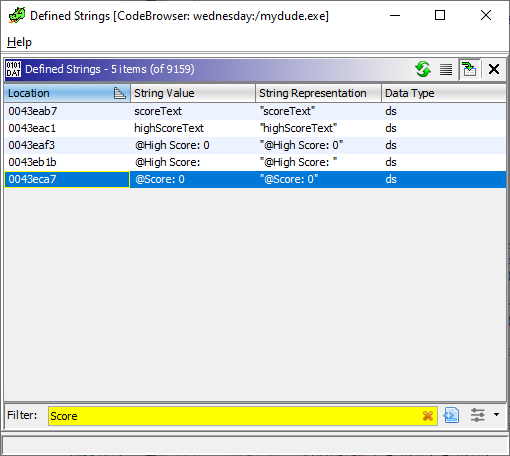The image size is (510, 456).
Task: Click the ds data type in 0043eca7 row
Action: (x=391, y=179)
